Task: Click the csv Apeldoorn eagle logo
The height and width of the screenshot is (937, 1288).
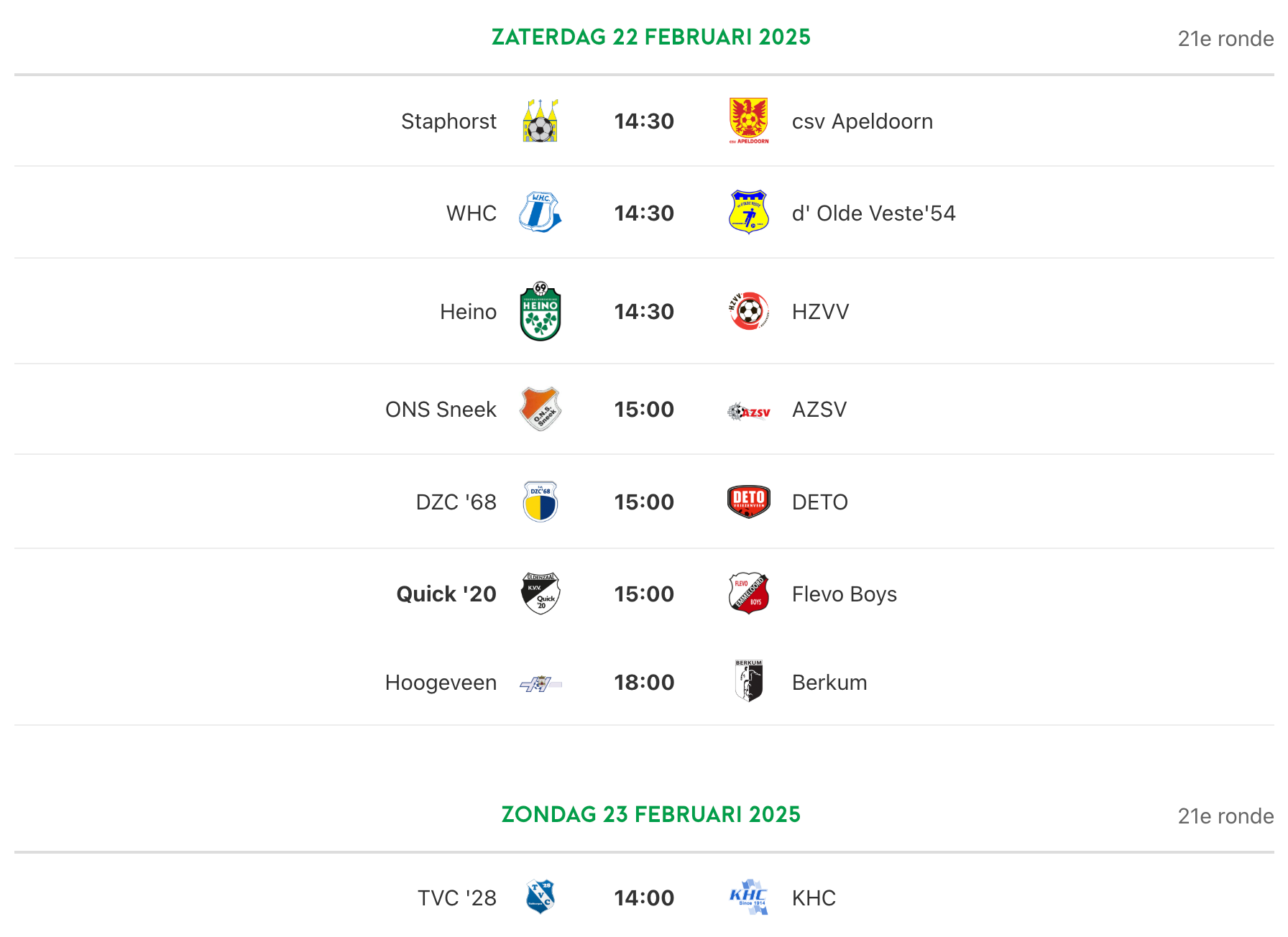Action: (x=749, y=121)
